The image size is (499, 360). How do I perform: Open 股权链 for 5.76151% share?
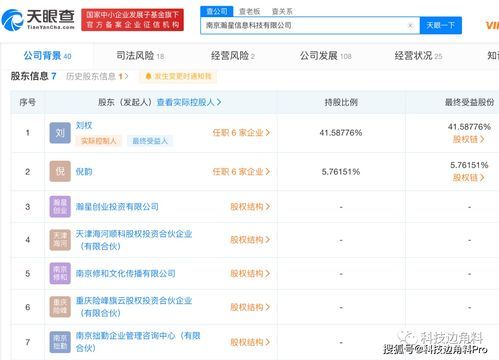tap(468, 178)
